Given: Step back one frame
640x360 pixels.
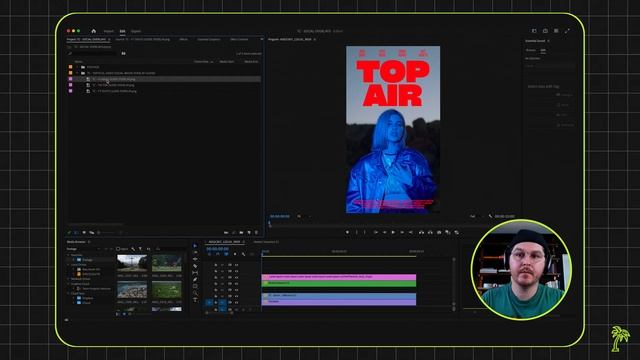Looking at the screenshot, I should coord(385,232).
